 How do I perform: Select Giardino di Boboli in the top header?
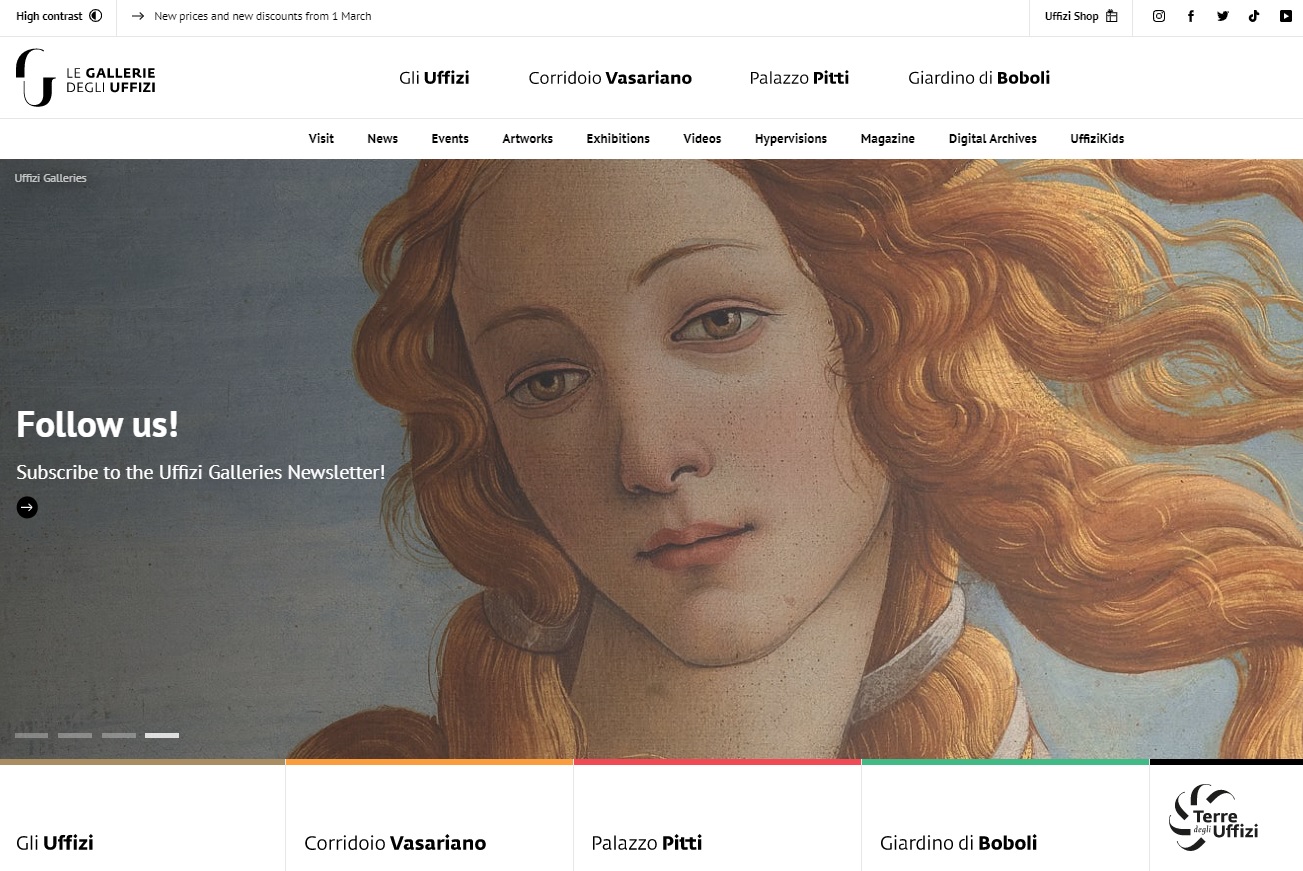(979, 78)
